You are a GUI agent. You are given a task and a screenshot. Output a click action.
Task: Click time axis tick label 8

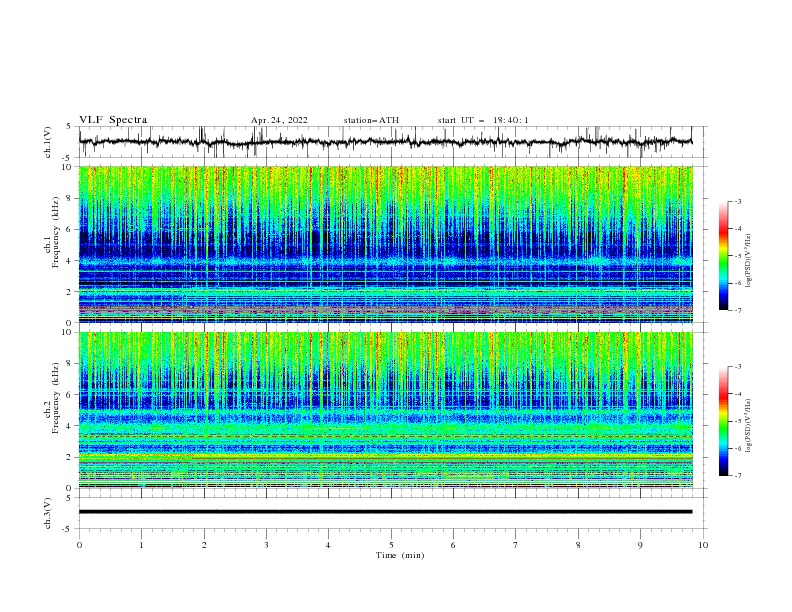(578, 545)
